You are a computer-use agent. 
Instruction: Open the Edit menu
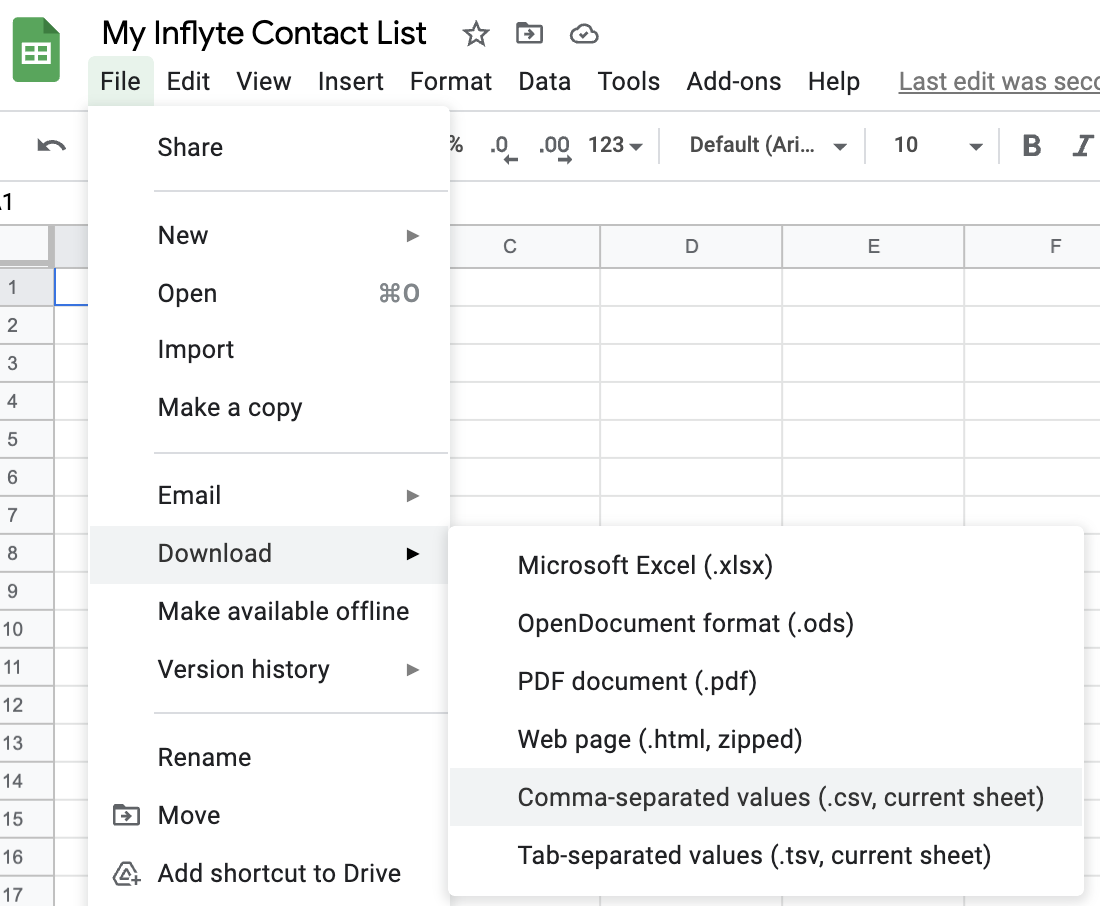tap(188, 81)
